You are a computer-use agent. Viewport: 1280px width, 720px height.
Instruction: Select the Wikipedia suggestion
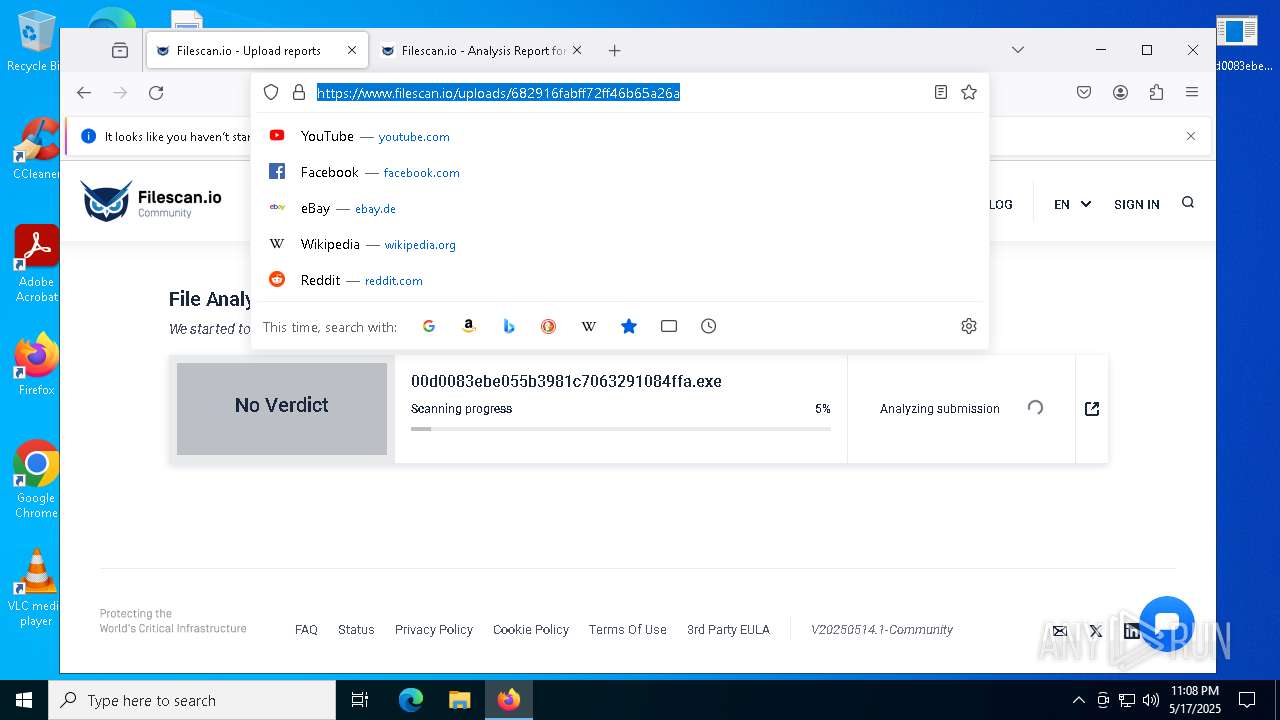click(x=620, y=244)
